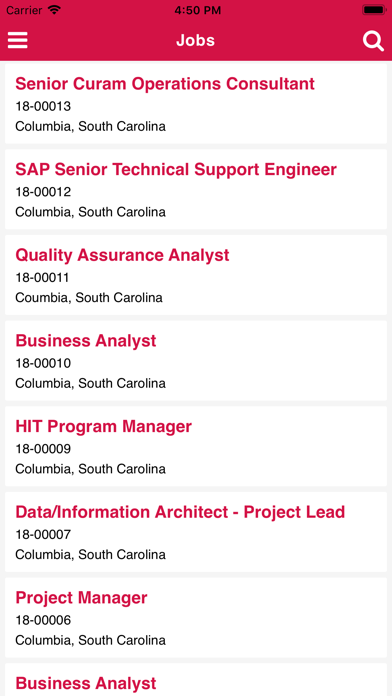
Task: Open Data/Information Architect - Project Lead job
Action: [x=196, y=532]
